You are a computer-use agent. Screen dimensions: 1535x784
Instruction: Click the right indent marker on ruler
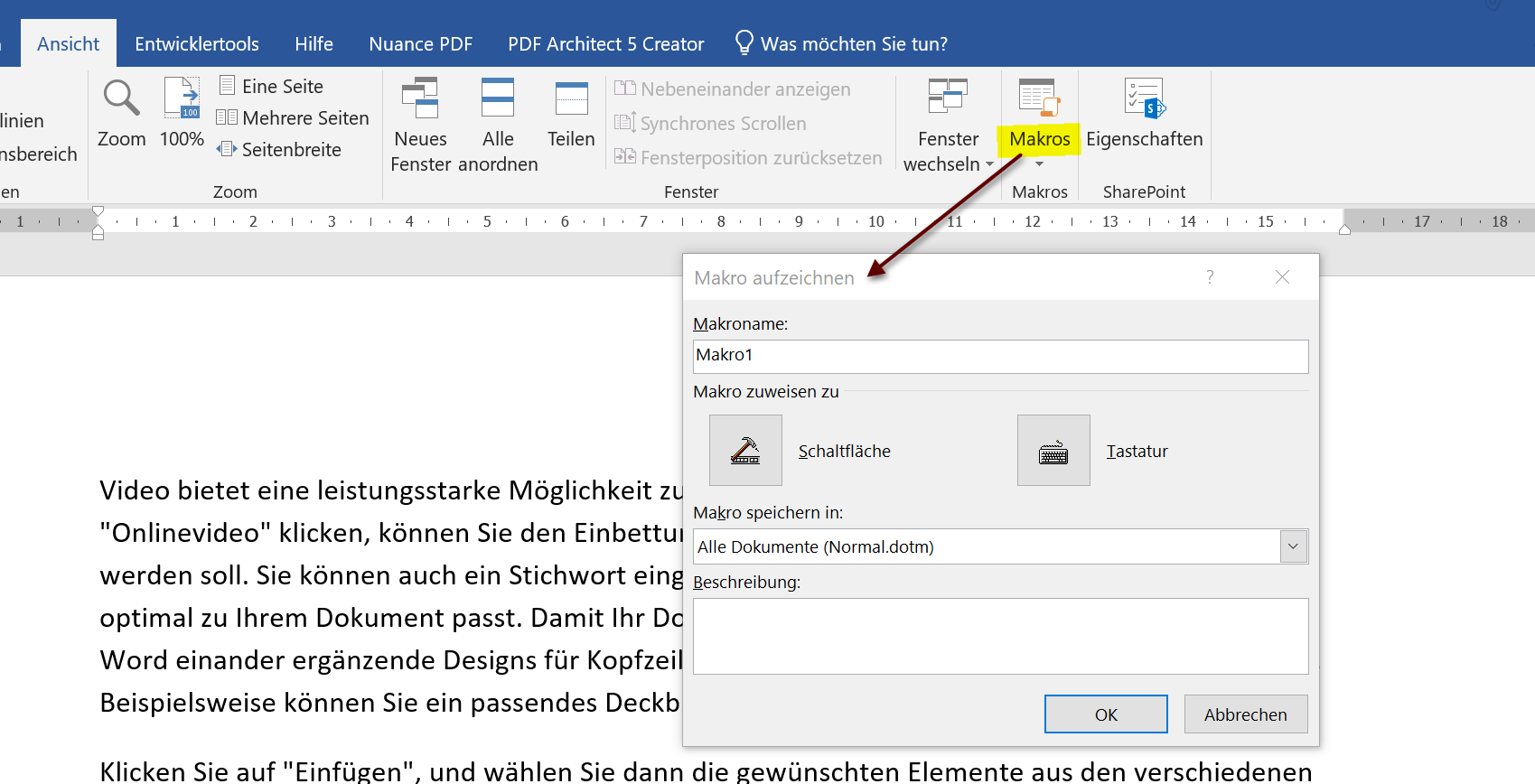pyautogui.click(x=1344, y=229)
